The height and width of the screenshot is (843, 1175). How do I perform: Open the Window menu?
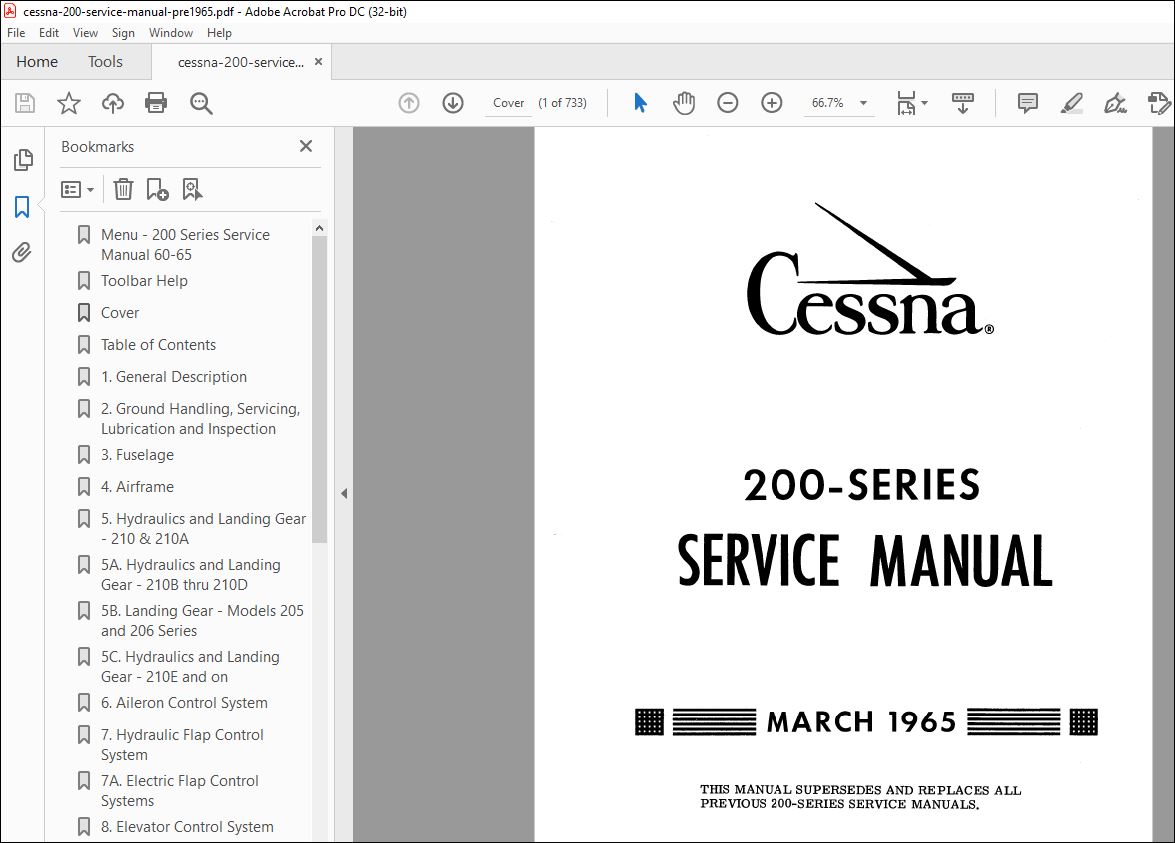click(171, 33)
